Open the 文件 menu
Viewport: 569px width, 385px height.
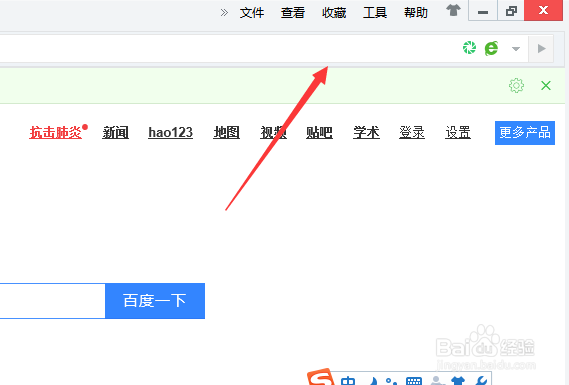coord(251,13)
